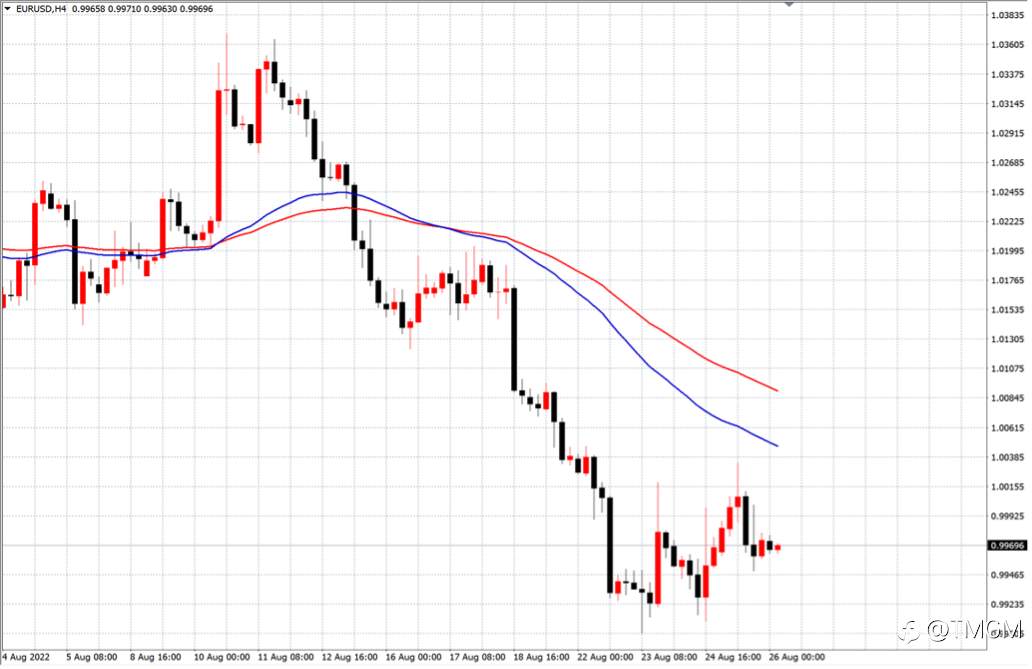1032x669 pixels.
Task: Click the 1.00615 price axis label
Action: click(1008, 428)
